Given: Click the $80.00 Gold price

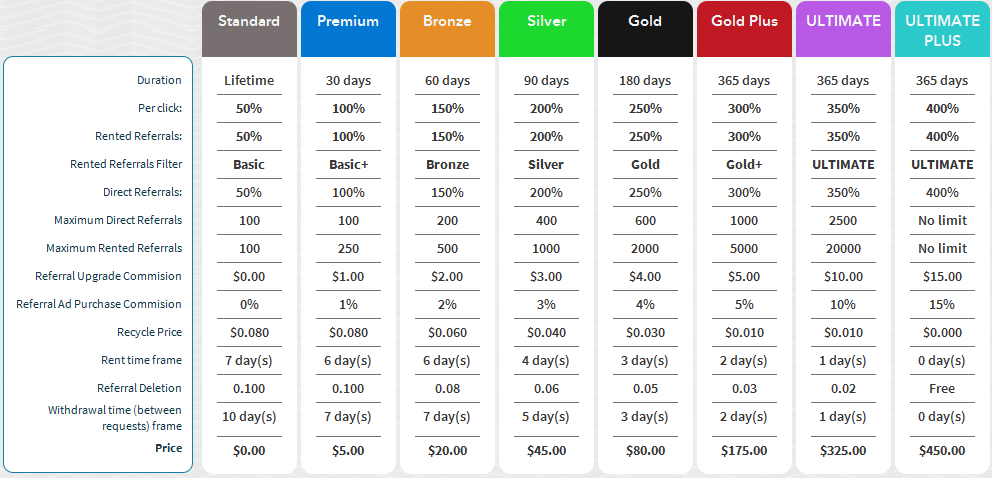Looking at the screenshot, I should coord(645,451).
